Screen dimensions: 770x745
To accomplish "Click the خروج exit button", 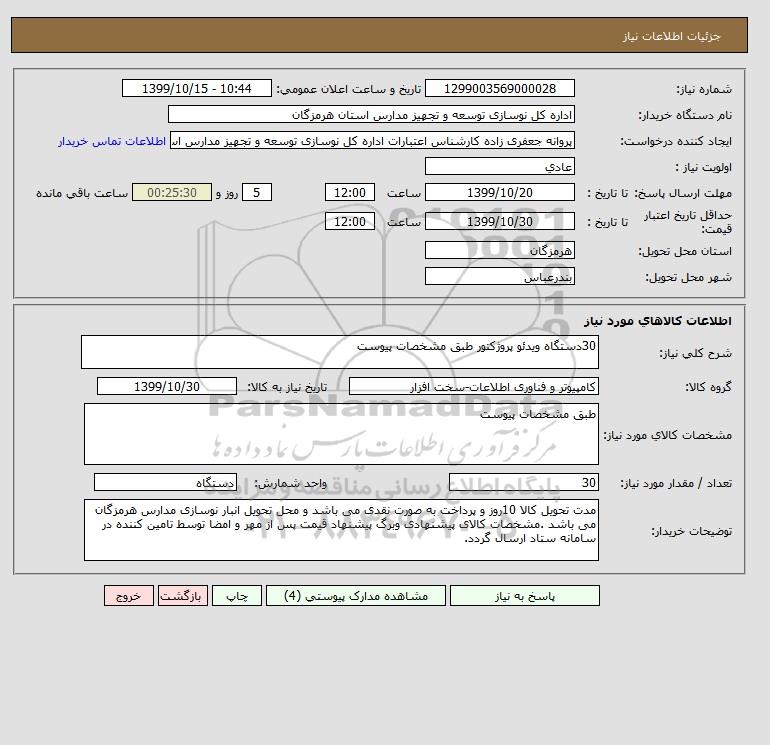I will click(129, 596).
